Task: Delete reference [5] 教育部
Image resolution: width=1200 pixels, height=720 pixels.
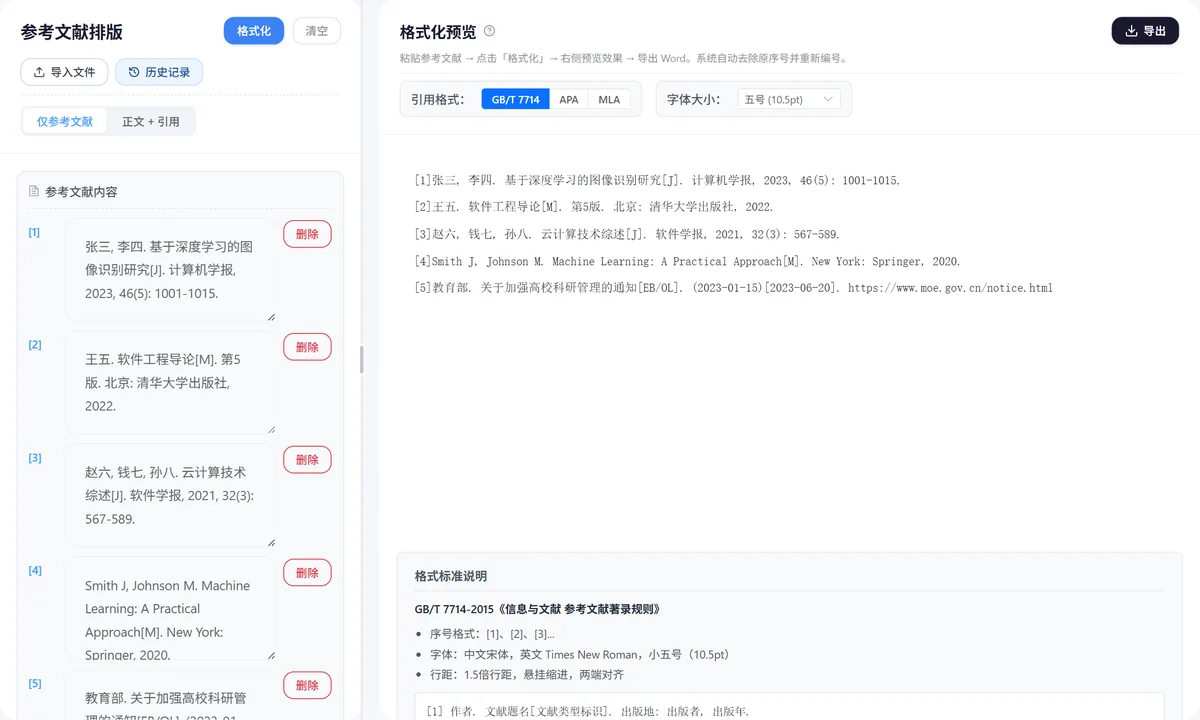Action: [307, 686]
